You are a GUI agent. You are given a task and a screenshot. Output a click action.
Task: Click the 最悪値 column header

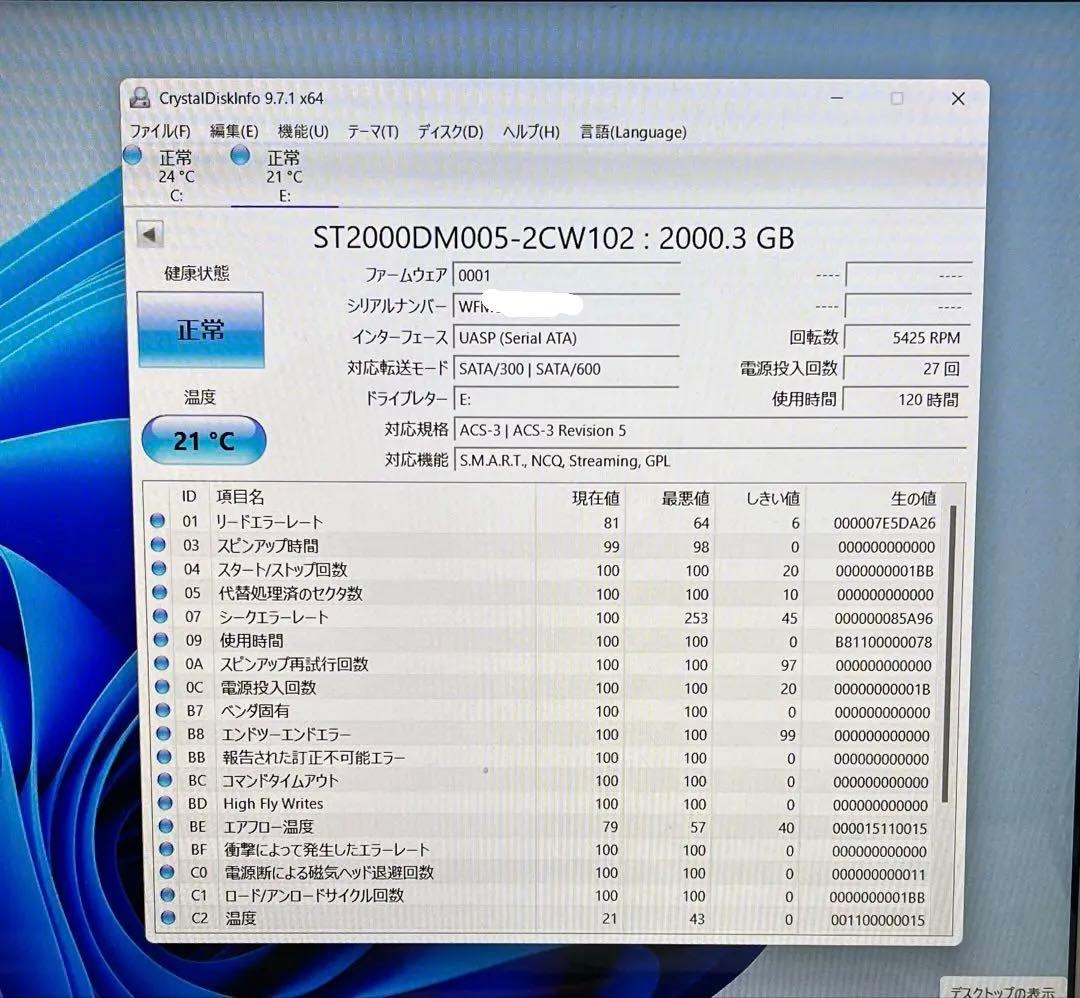pos(685,498)
